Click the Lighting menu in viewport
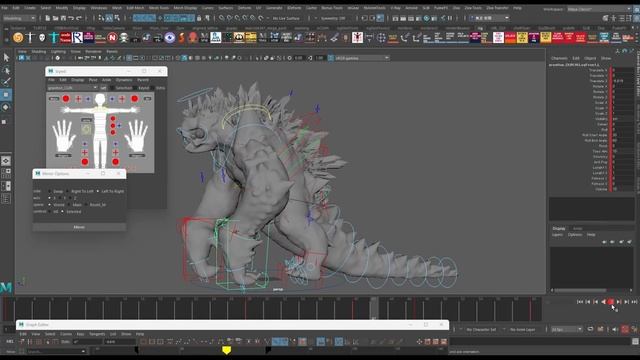The width and height of the screenshot is (640, 360). point(58,51)
